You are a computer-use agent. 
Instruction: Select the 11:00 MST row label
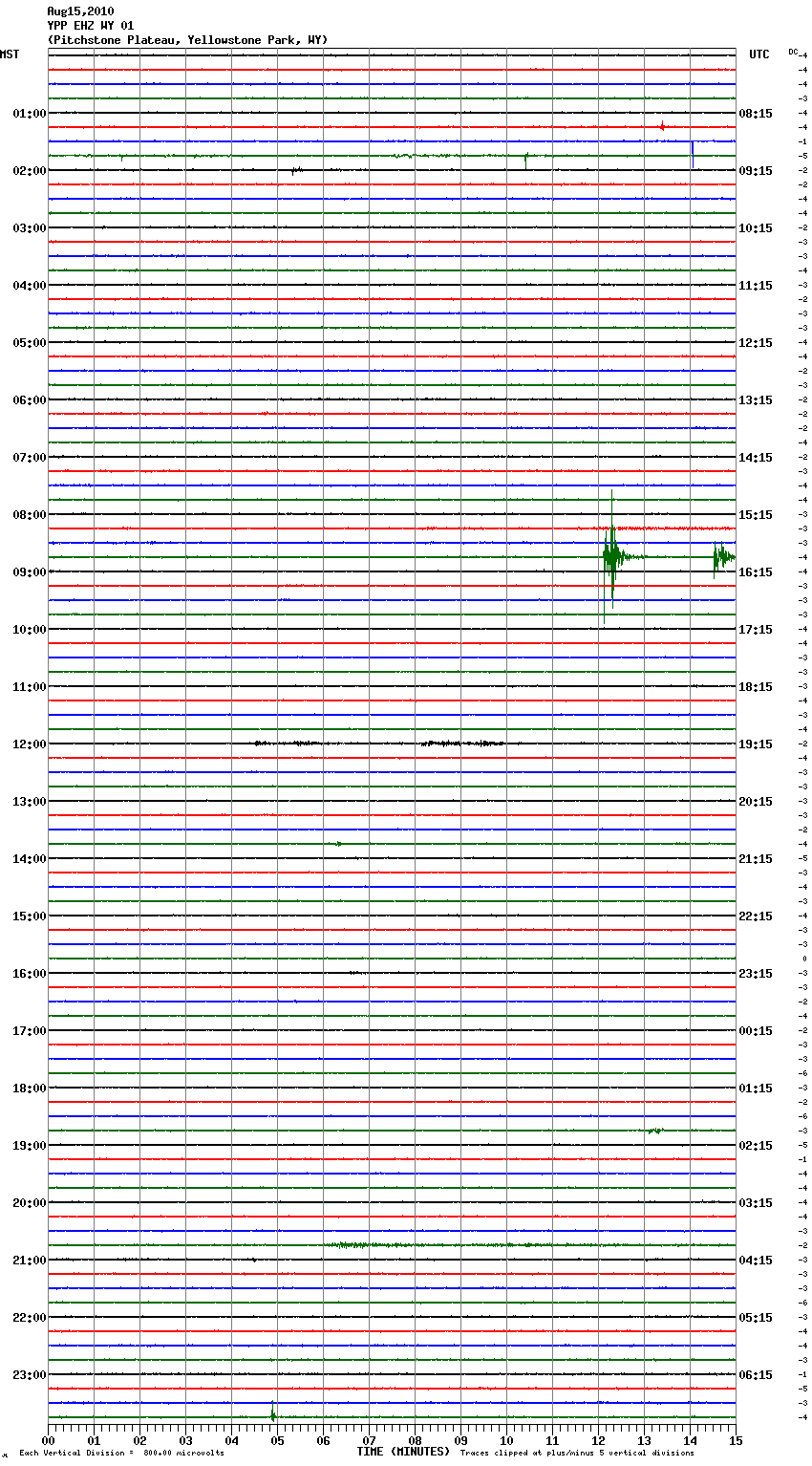tap(30, 687)
